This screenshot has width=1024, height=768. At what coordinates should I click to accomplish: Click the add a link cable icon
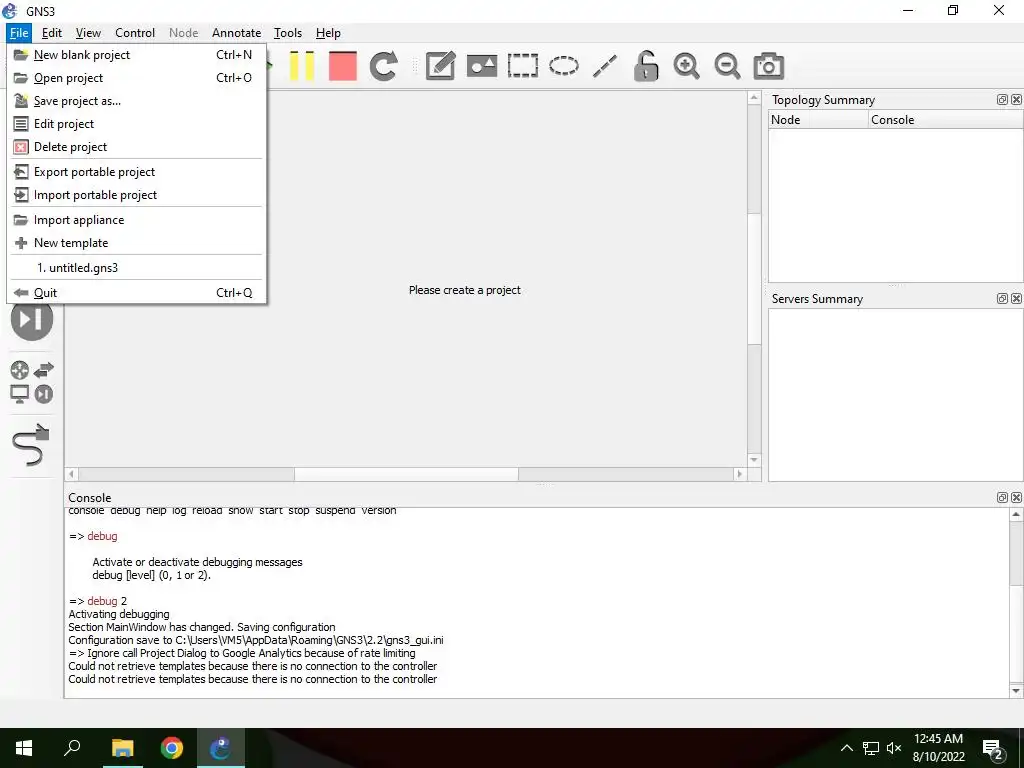pos(31,445)
